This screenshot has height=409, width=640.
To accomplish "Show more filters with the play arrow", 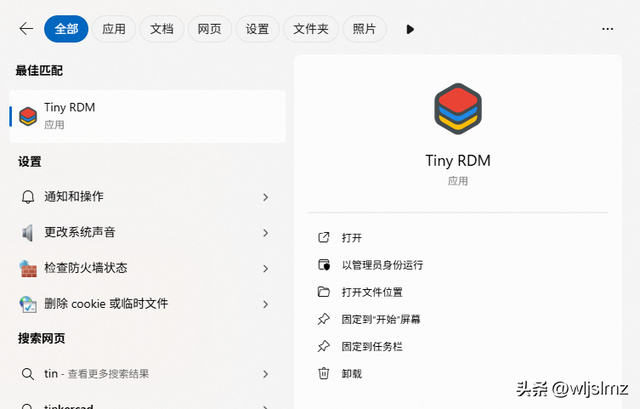I will [x=410, y=29].
